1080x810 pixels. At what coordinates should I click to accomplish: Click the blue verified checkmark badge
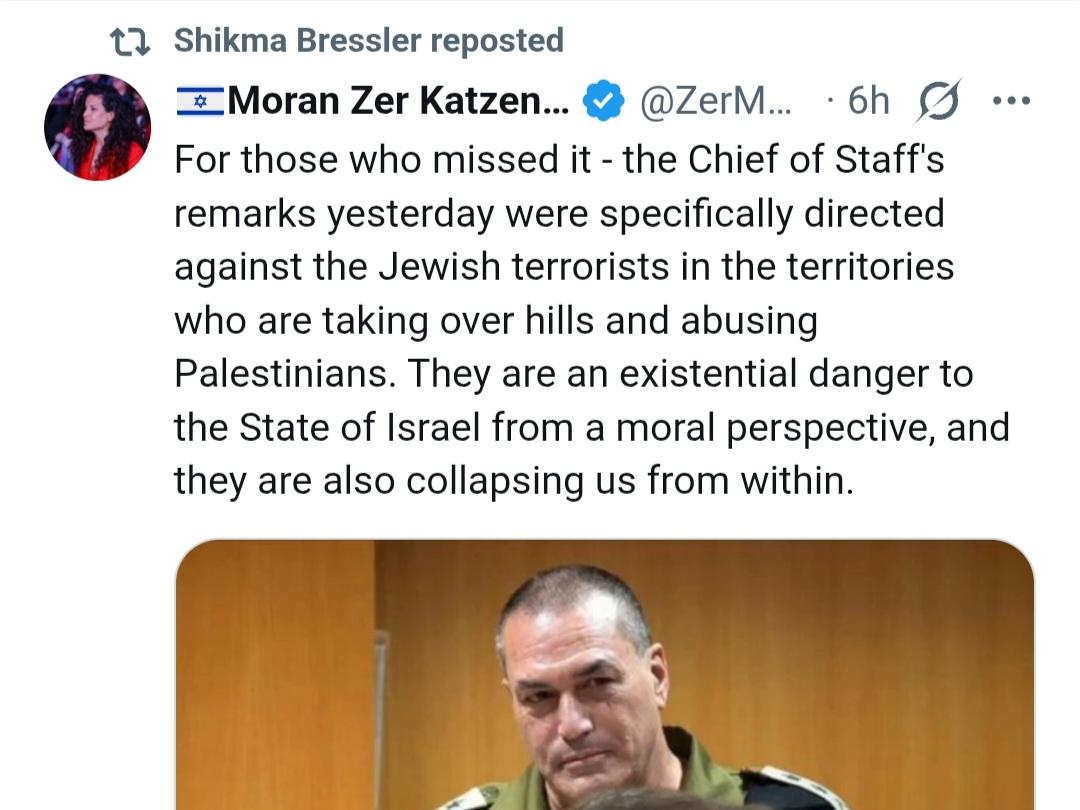pos(603,101)
